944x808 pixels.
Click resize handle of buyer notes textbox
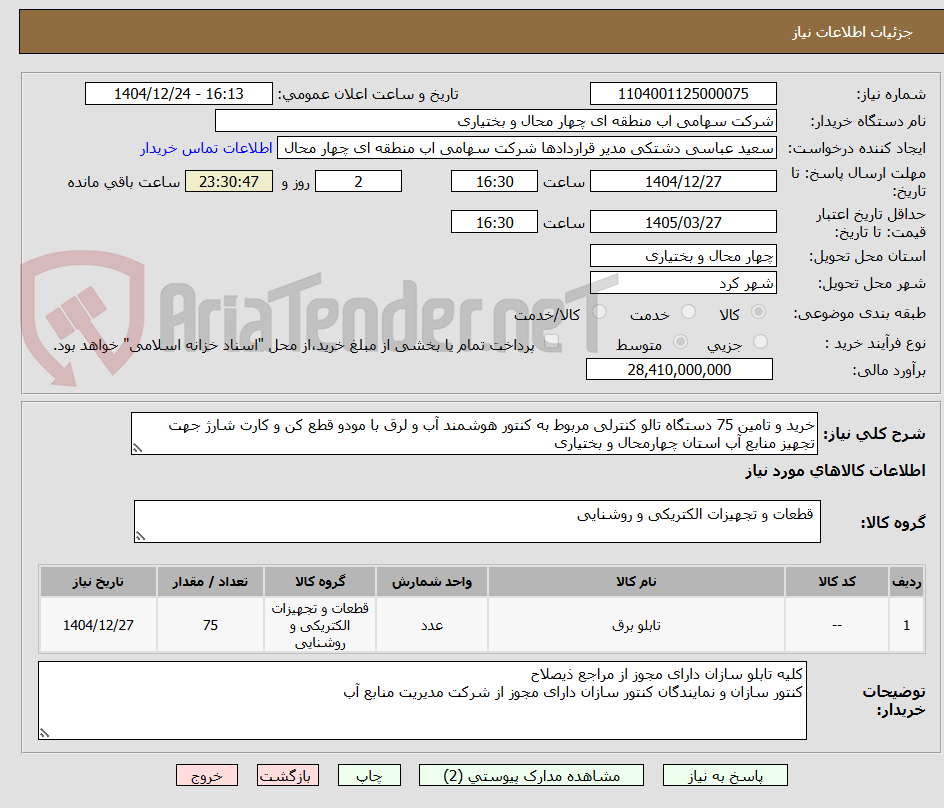coord(45,733)
